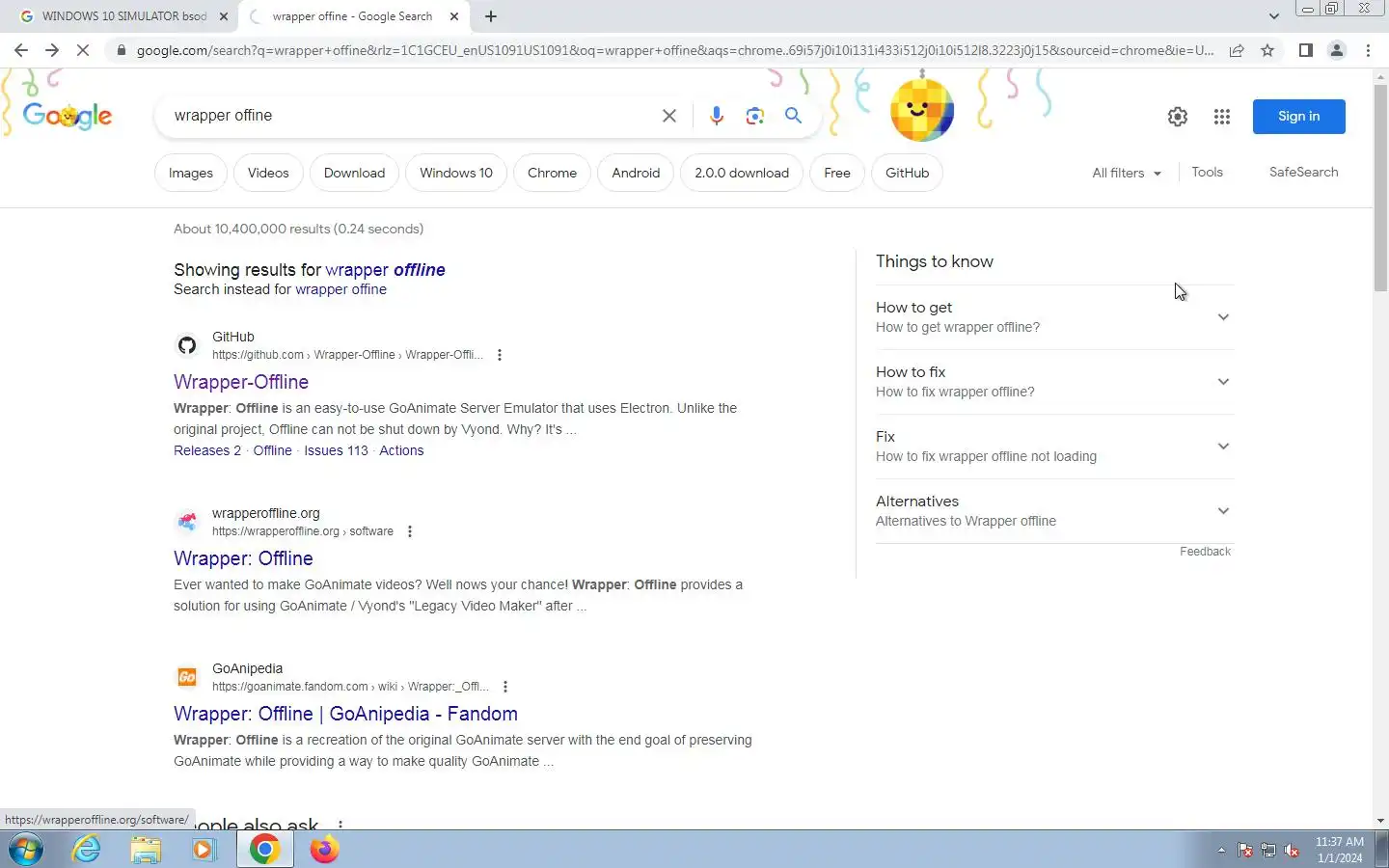Sign in to Google
Screen dimensions: 1389x868
click(x=1298, y=116)
